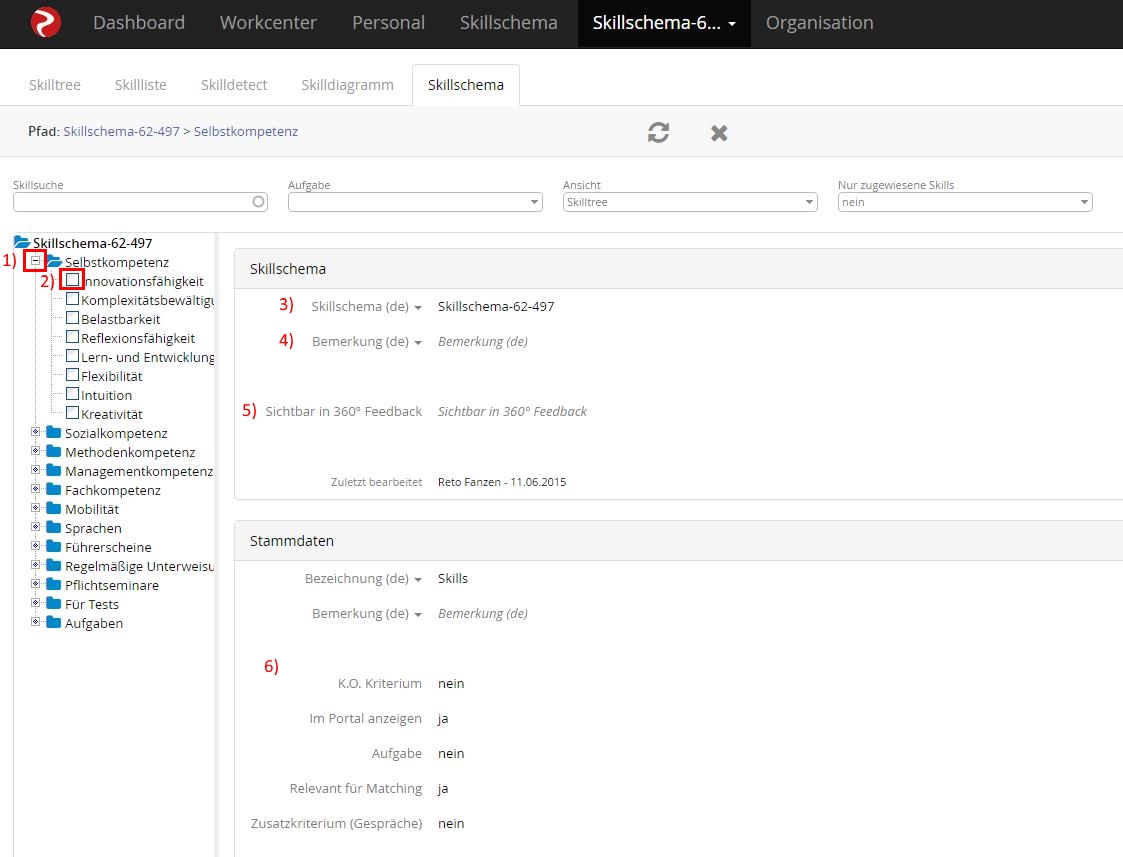
Task: Open the Organisation menu
Action: pos(819,23)
